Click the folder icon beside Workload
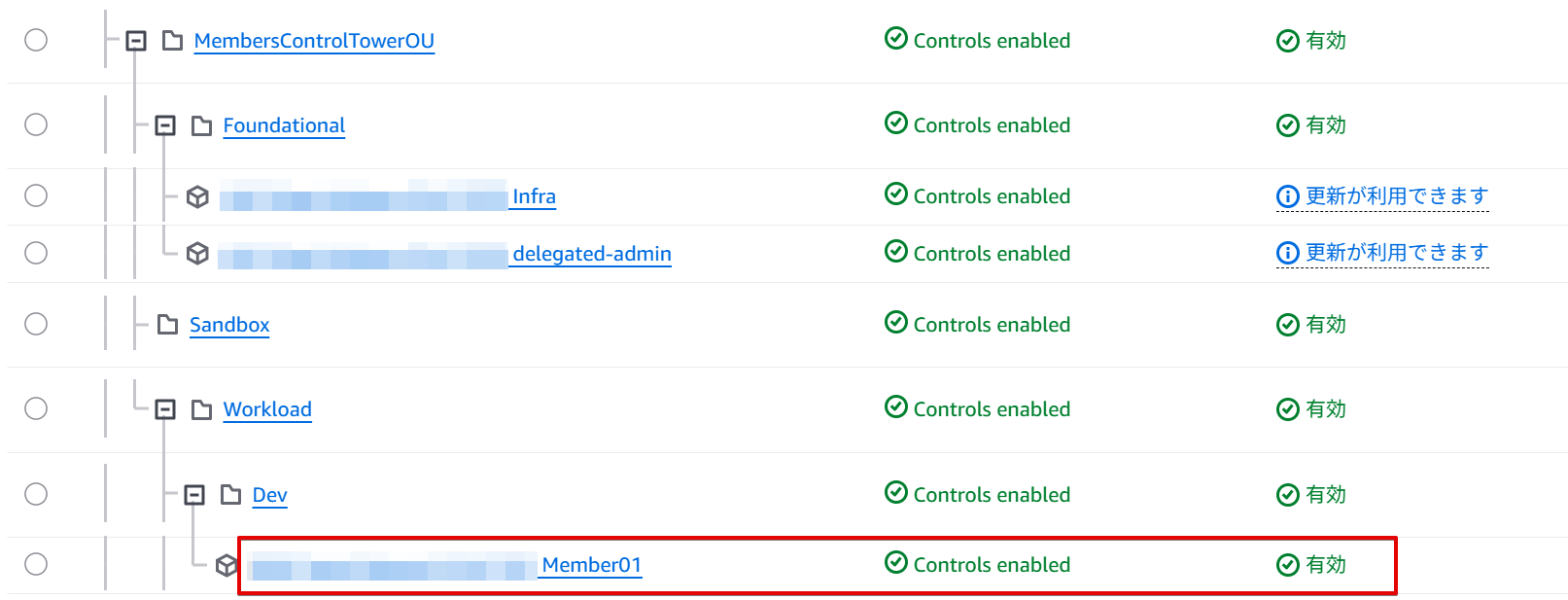Viewport: 1568px width, 600px height. (201, 409)
